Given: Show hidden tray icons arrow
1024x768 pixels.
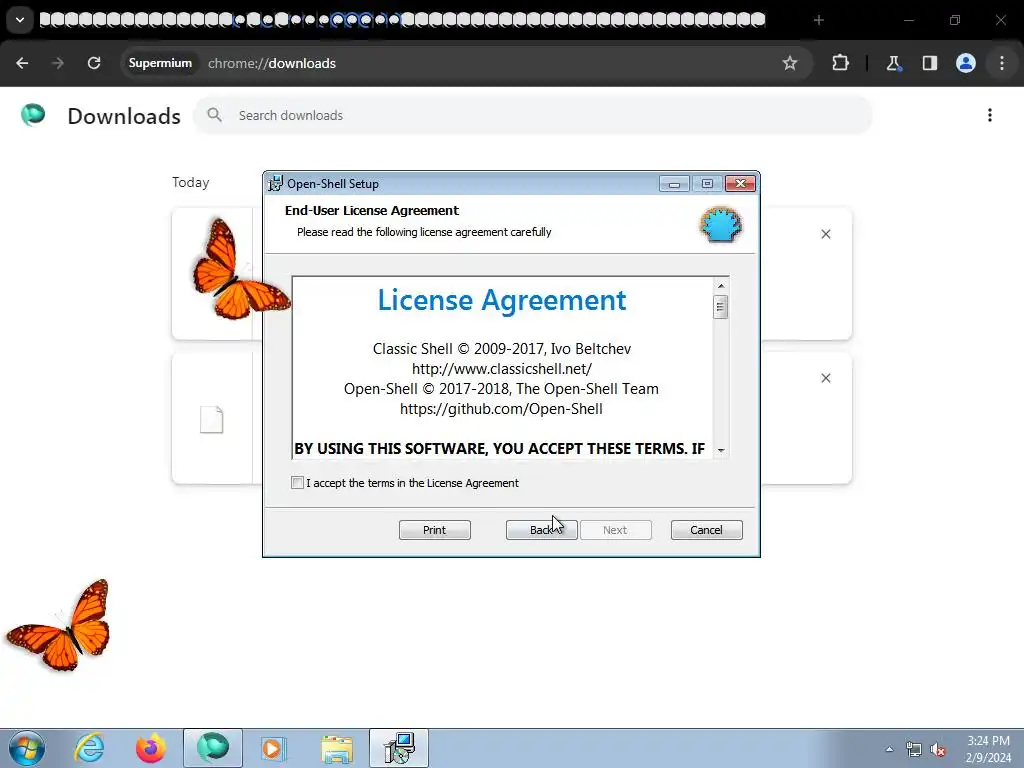Looking at the screenshot, I should (x=889, y=749).
